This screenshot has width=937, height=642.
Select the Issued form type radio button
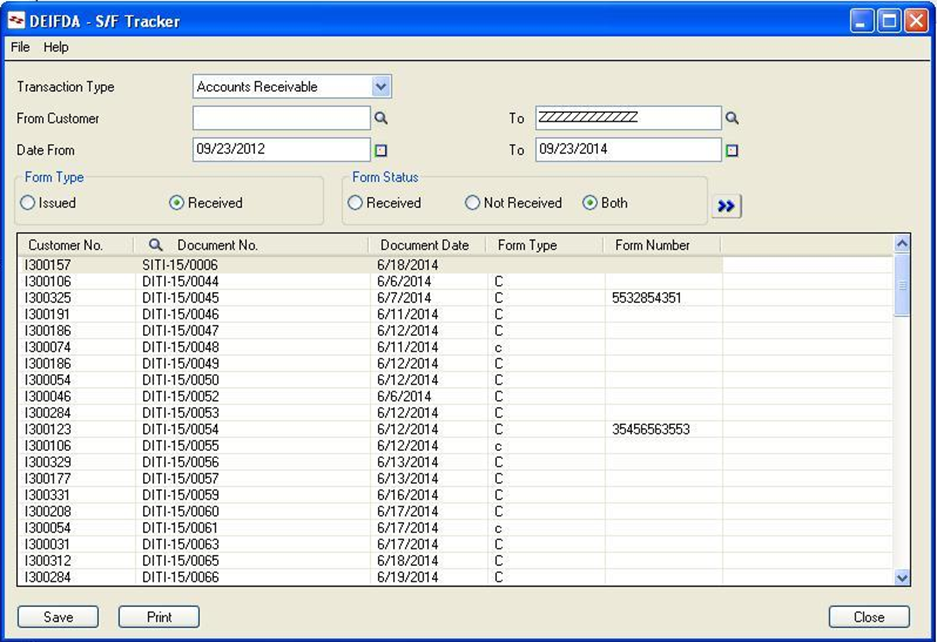click(27, 203)
